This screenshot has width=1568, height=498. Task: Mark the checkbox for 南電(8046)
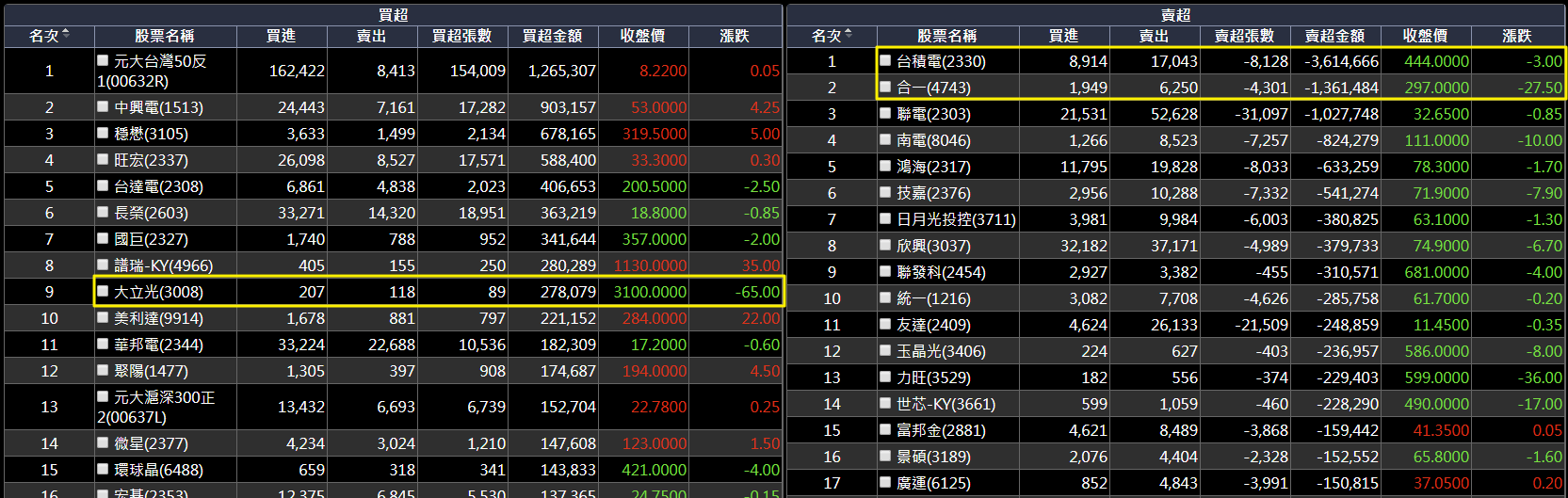pyautogui.click(x=885, y=139)
